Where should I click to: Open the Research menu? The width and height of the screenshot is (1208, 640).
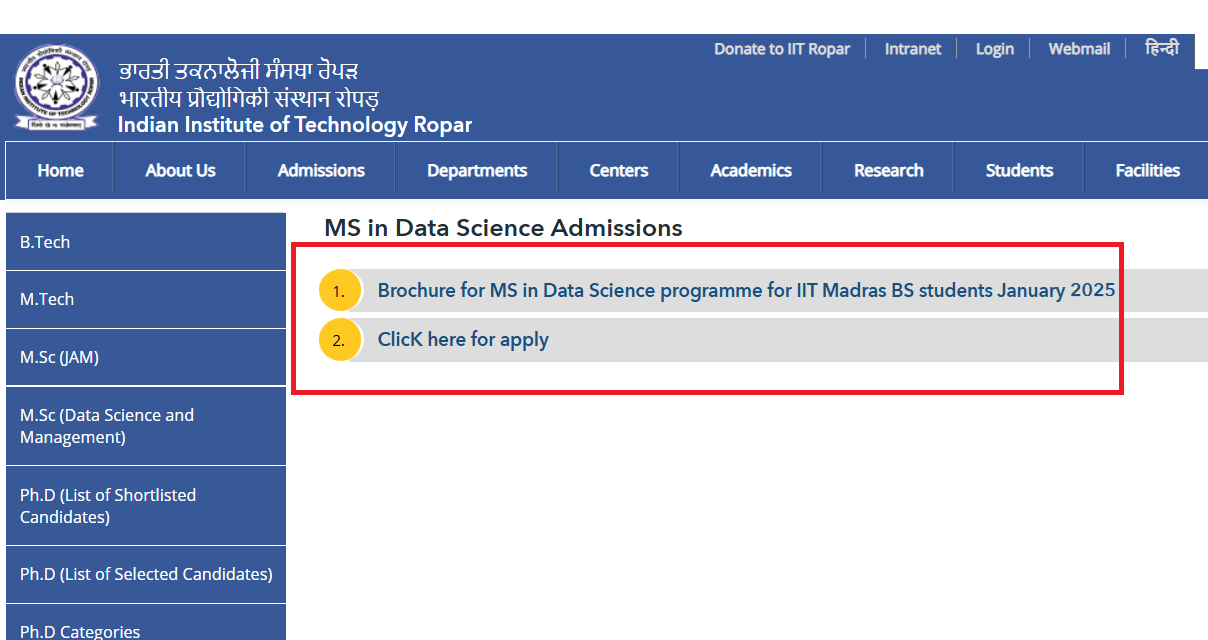click(888, 170)
